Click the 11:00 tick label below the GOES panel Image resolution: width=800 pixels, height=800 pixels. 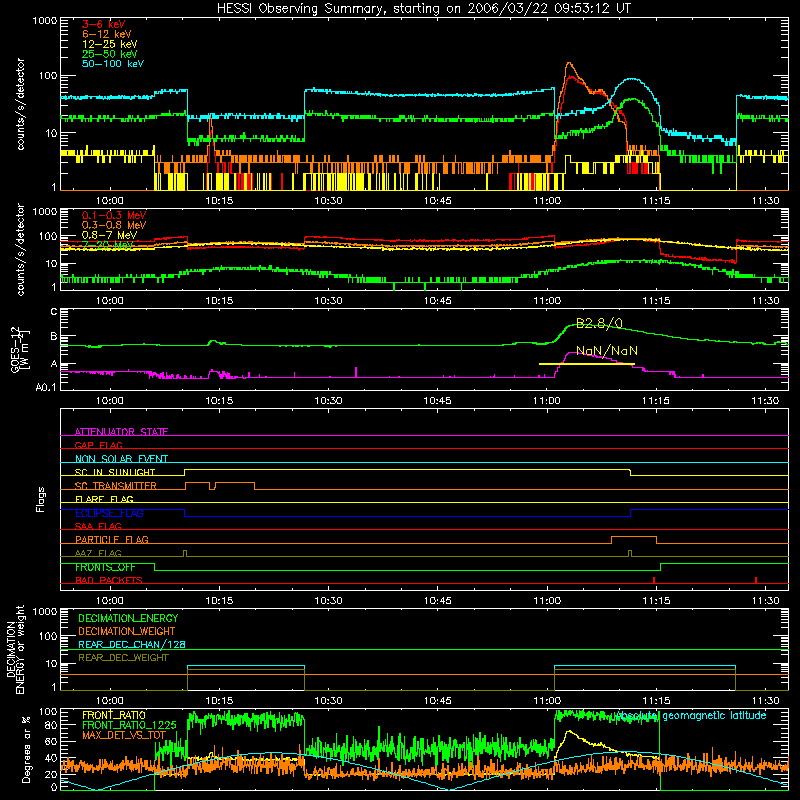pyautogui.click(x=546, y=401)
